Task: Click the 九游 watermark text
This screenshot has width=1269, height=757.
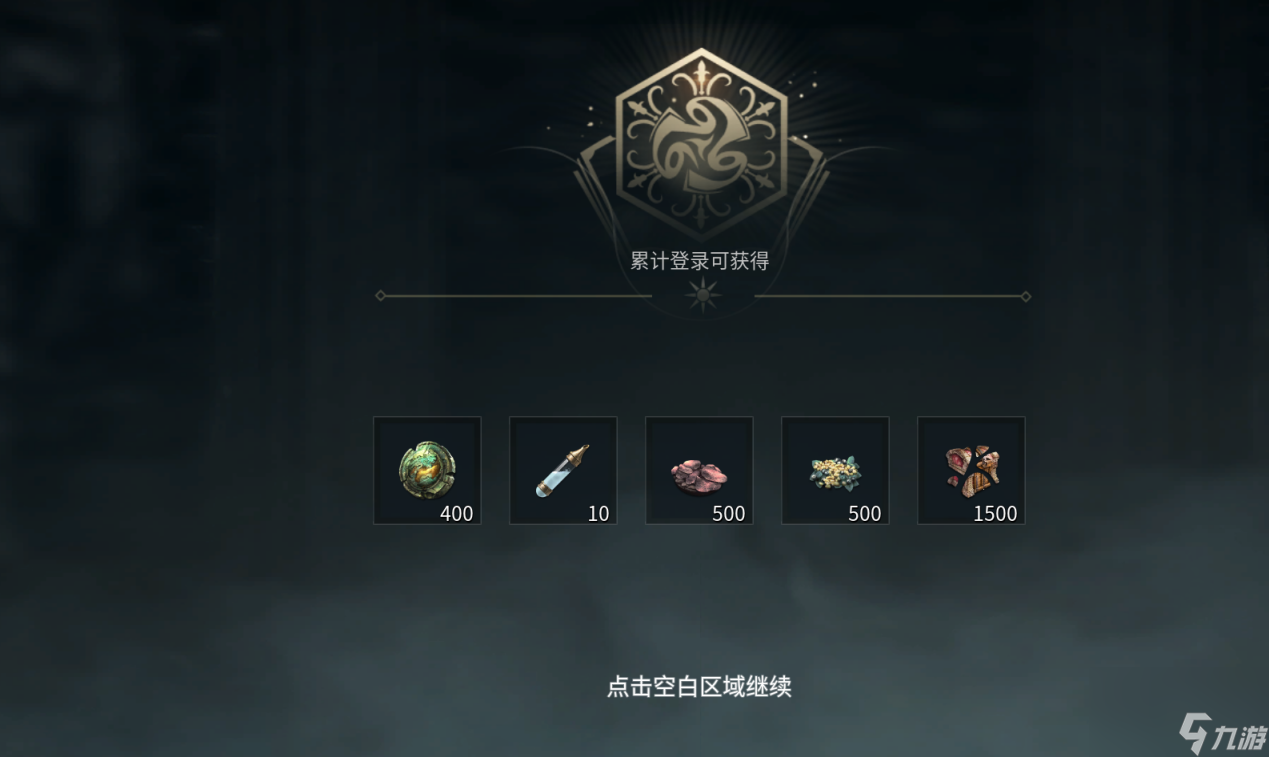Action: coord(1239,738)
